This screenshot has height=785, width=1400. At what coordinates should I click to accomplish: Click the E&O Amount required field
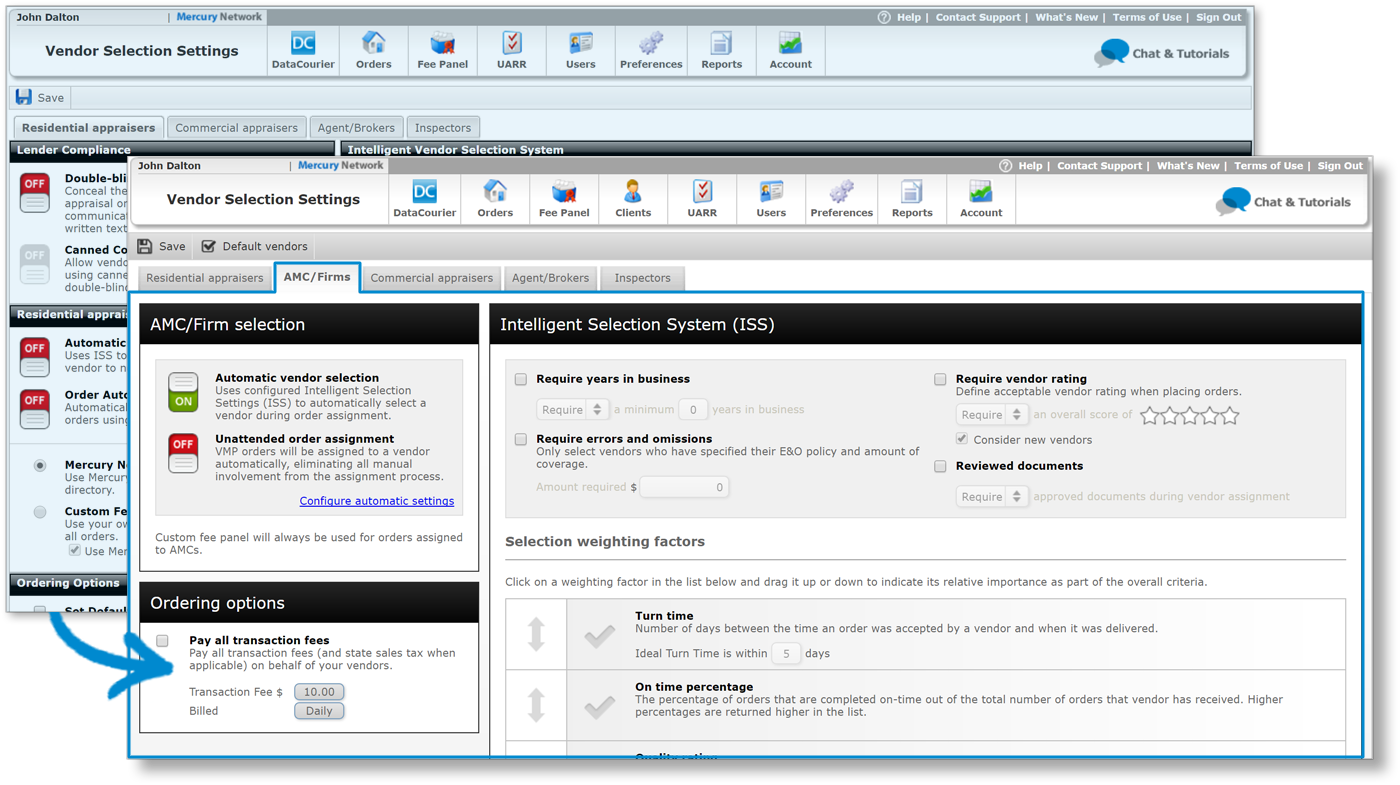pyautogui.click(x=684, y=487)
